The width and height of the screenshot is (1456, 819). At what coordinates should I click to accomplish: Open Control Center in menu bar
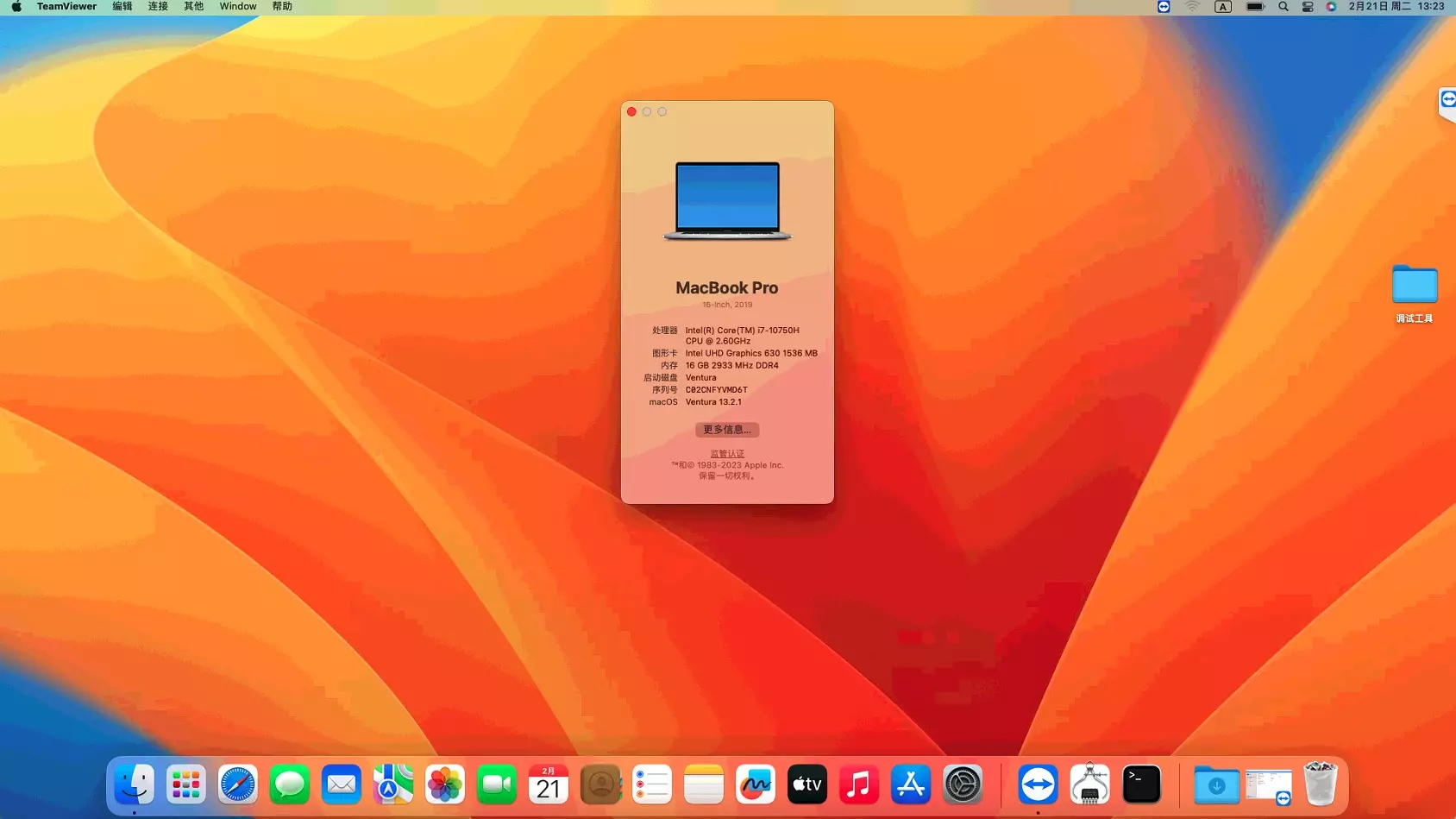[1308, 7]
